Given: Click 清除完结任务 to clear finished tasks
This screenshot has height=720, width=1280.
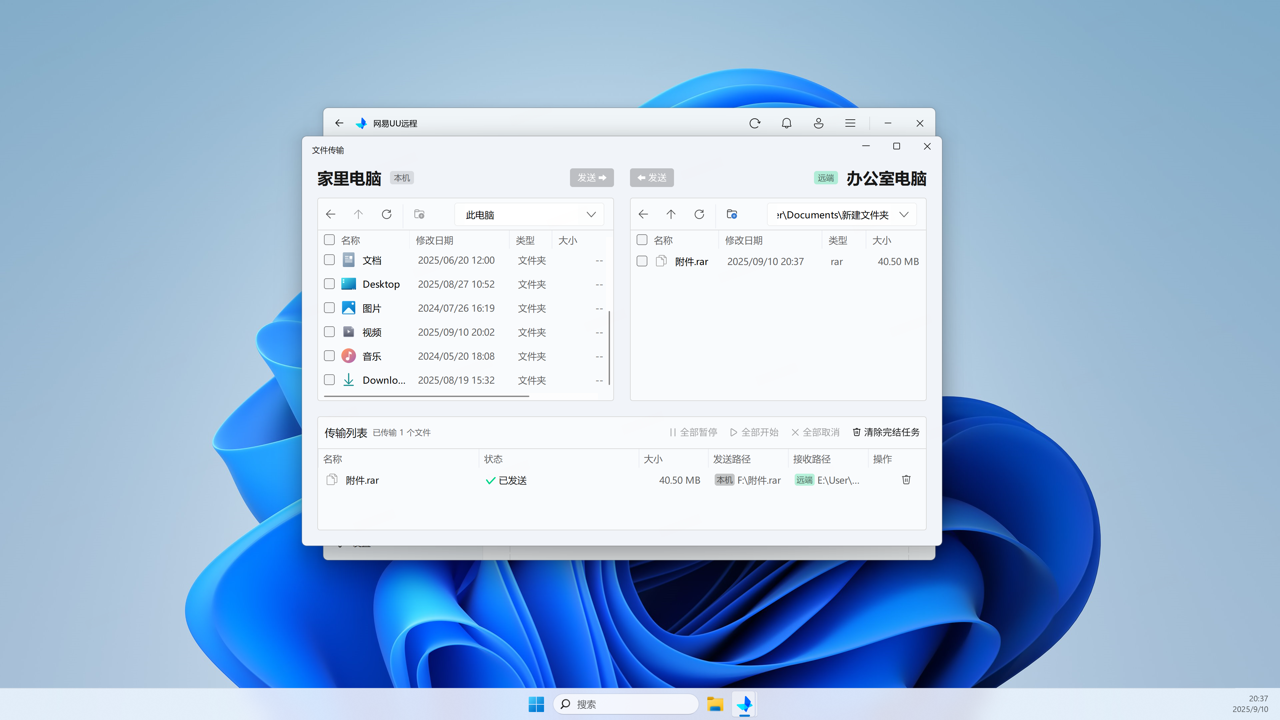Looking at the screenshot, I should [x=885, y=431].
